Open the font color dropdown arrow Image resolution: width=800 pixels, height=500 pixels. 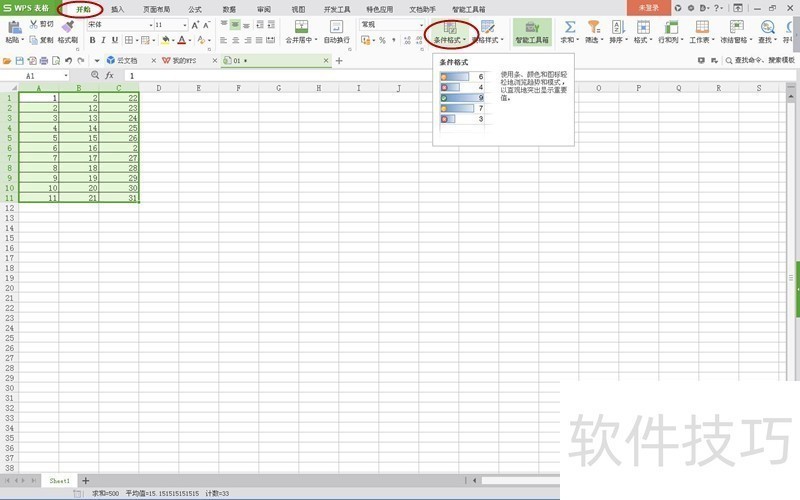[x=190, y=40]
